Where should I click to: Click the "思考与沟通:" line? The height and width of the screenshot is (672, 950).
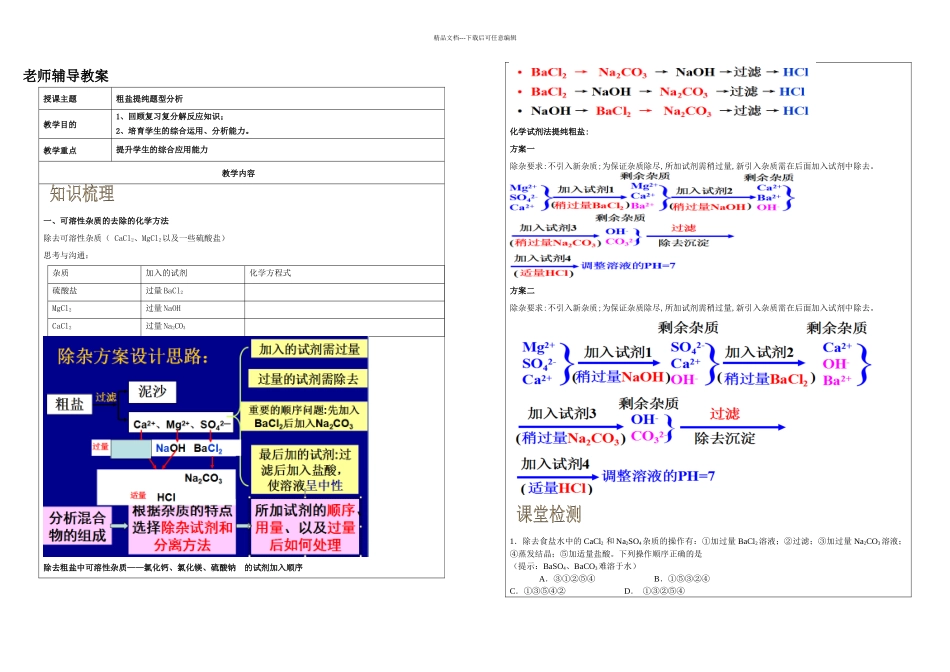(x=66, y=256)
